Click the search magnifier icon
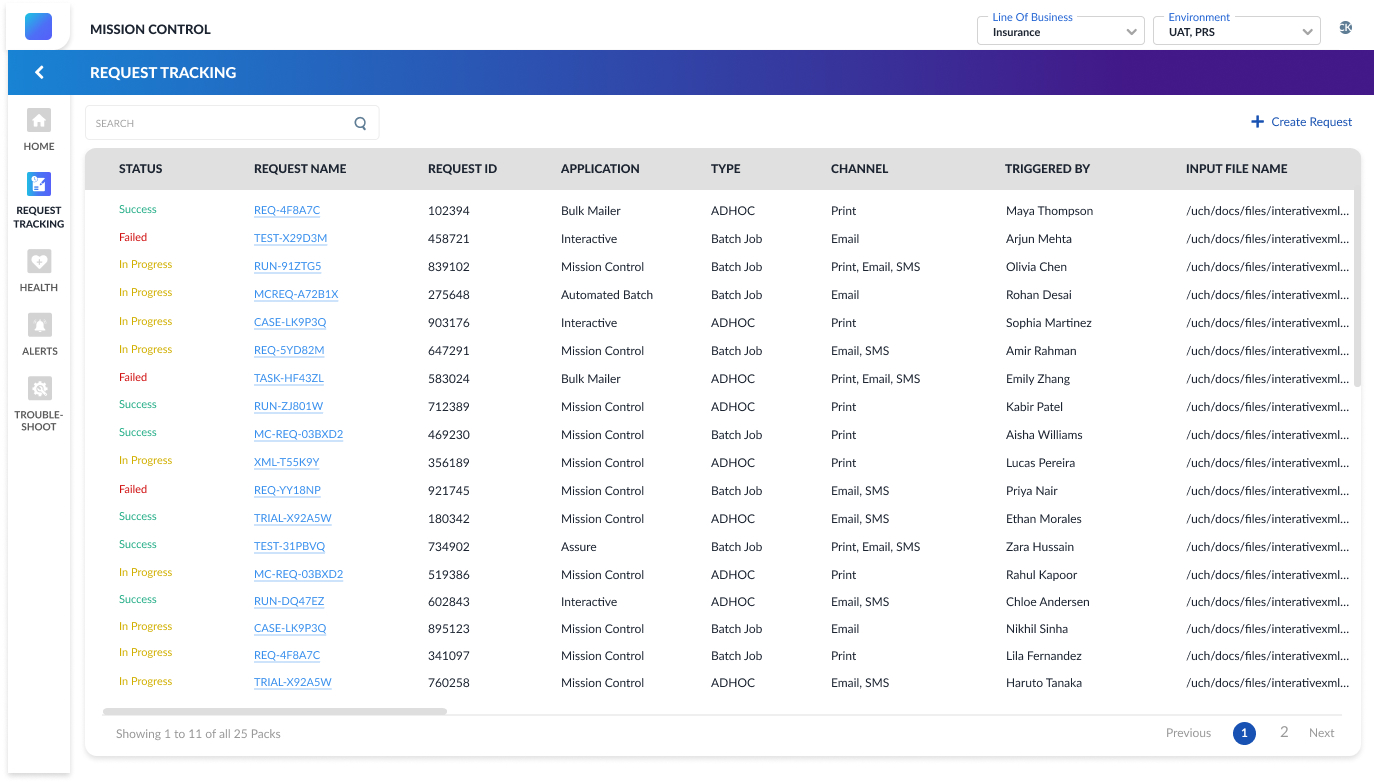Viewport: 1374px width, 782px height. (360, 124)
